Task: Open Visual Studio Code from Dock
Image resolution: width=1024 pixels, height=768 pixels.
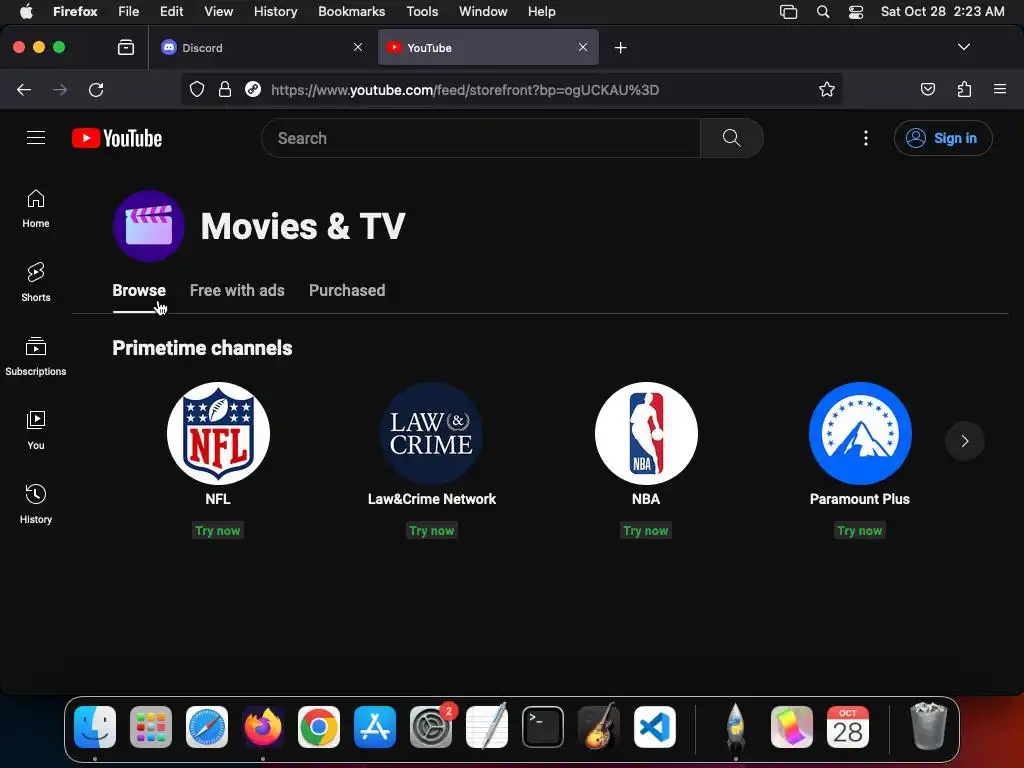Action: 655,727
